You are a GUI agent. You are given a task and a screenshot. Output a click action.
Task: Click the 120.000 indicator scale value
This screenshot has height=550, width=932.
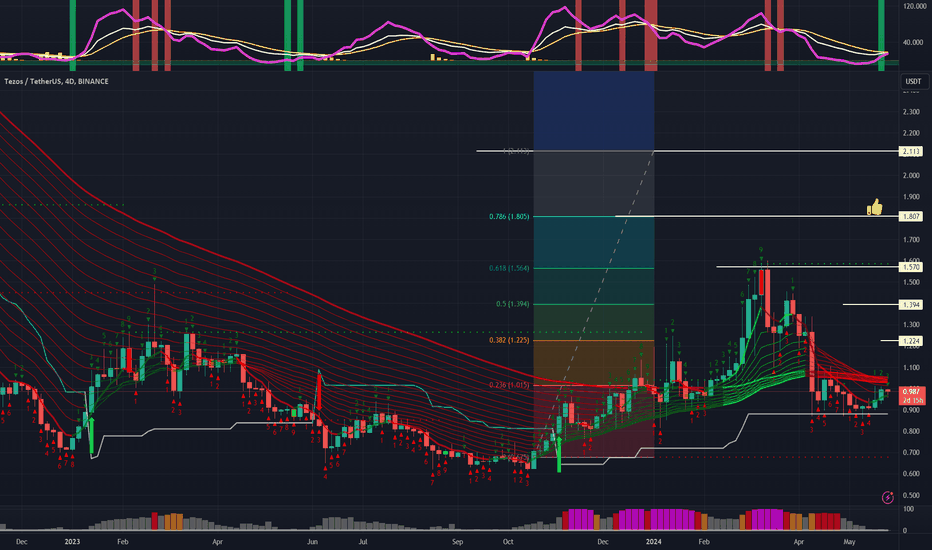[x=913, y=6]
